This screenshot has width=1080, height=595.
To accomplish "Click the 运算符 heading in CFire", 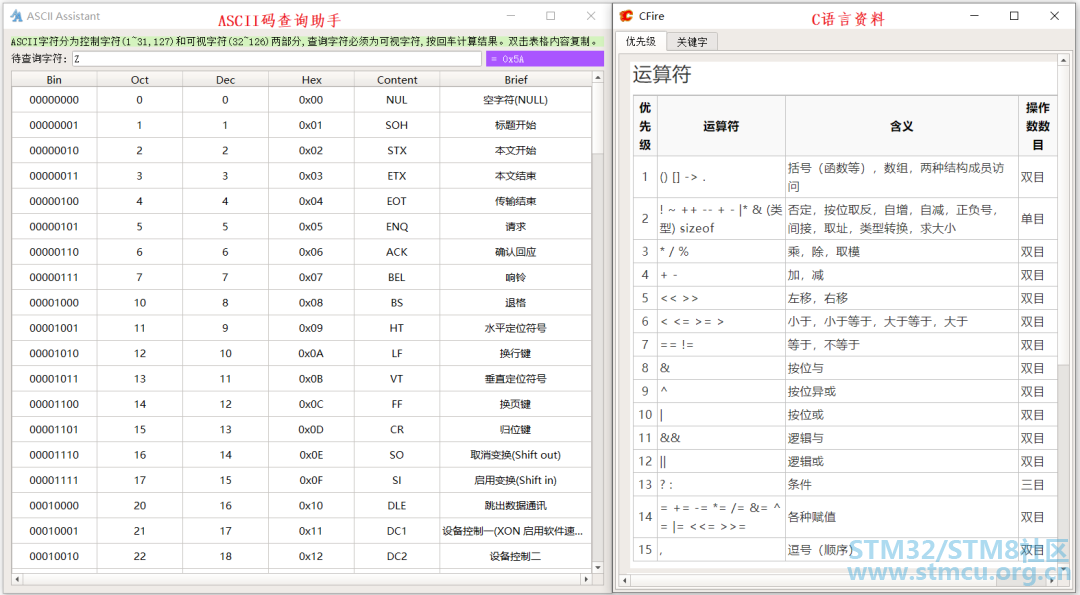I will pos(662,74).
